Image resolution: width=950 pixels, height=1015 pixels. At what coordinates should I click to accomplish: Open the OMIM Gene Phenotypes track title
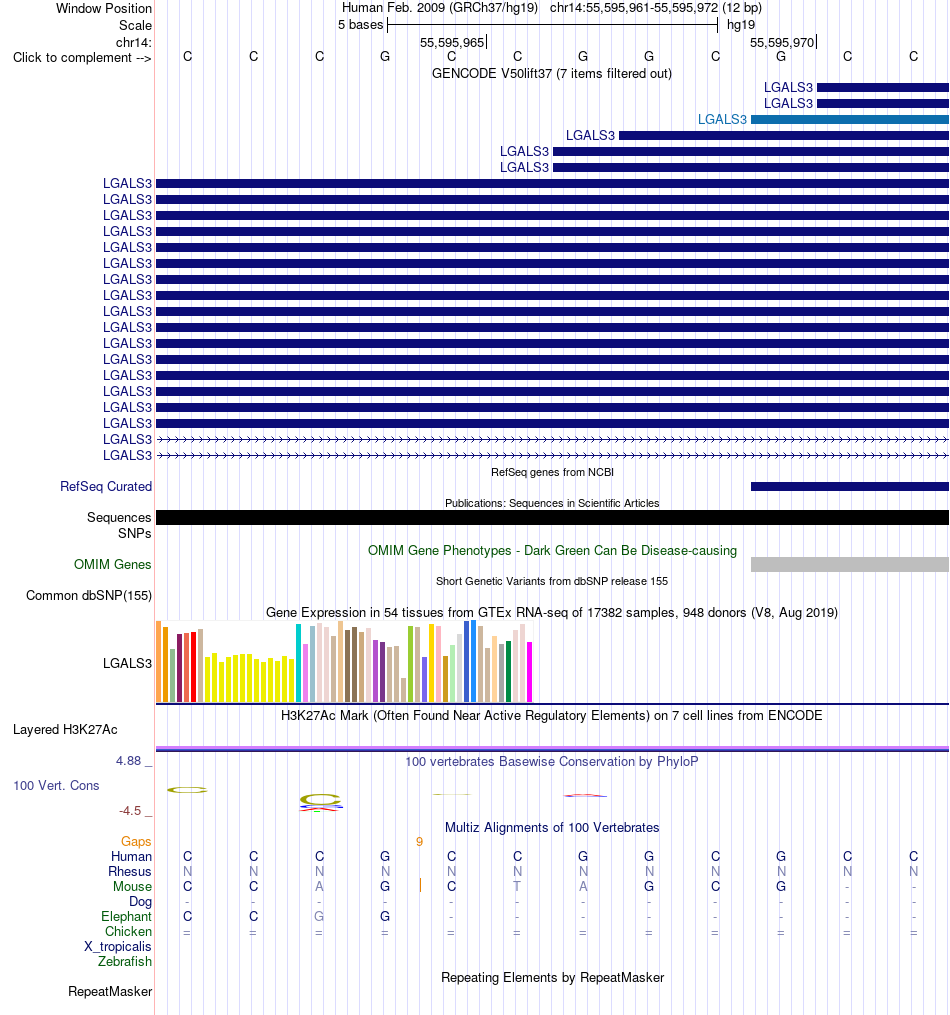click(x=552, y=551)
